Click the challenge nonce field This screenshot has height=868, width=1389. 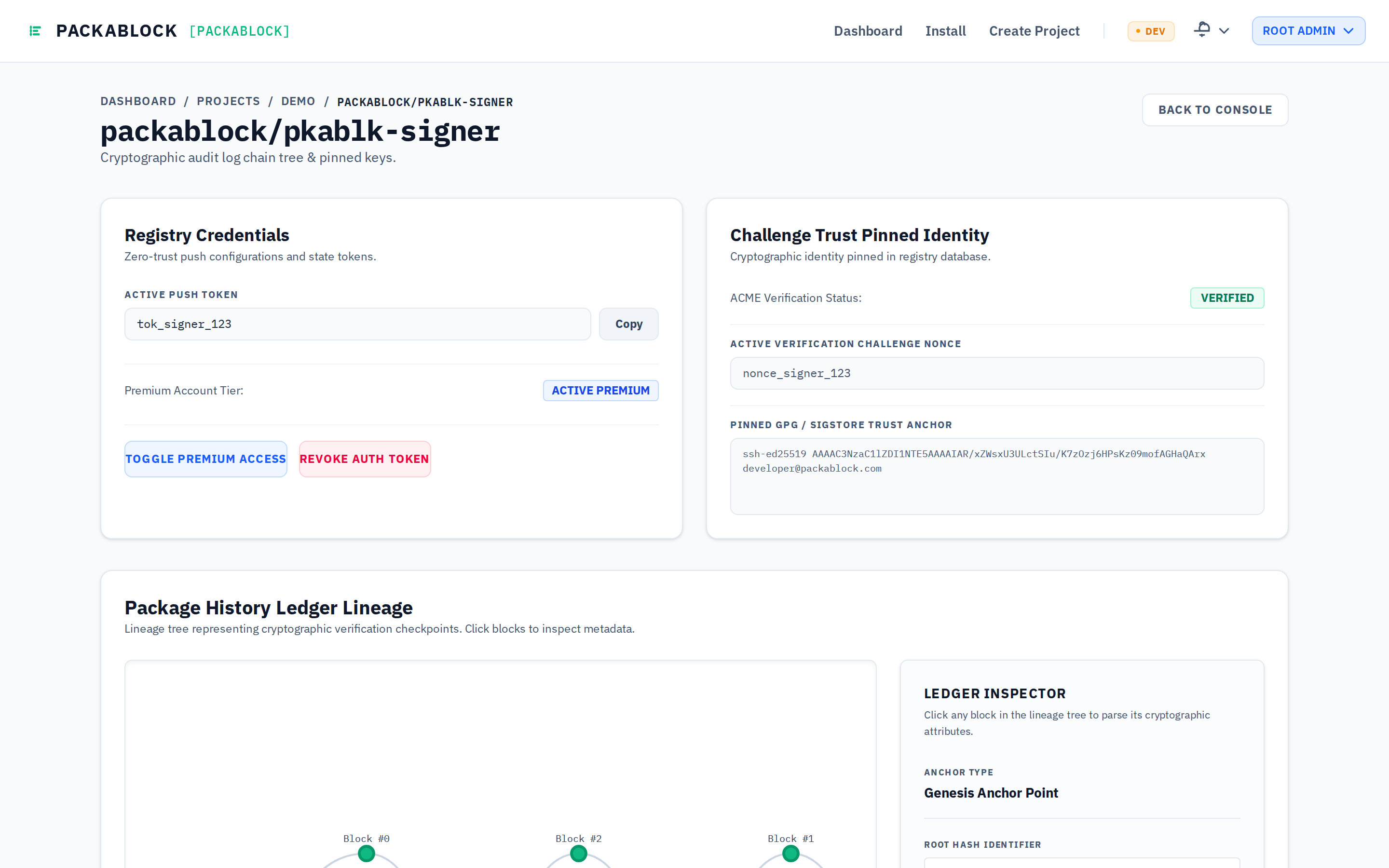(x=996, y=373)
